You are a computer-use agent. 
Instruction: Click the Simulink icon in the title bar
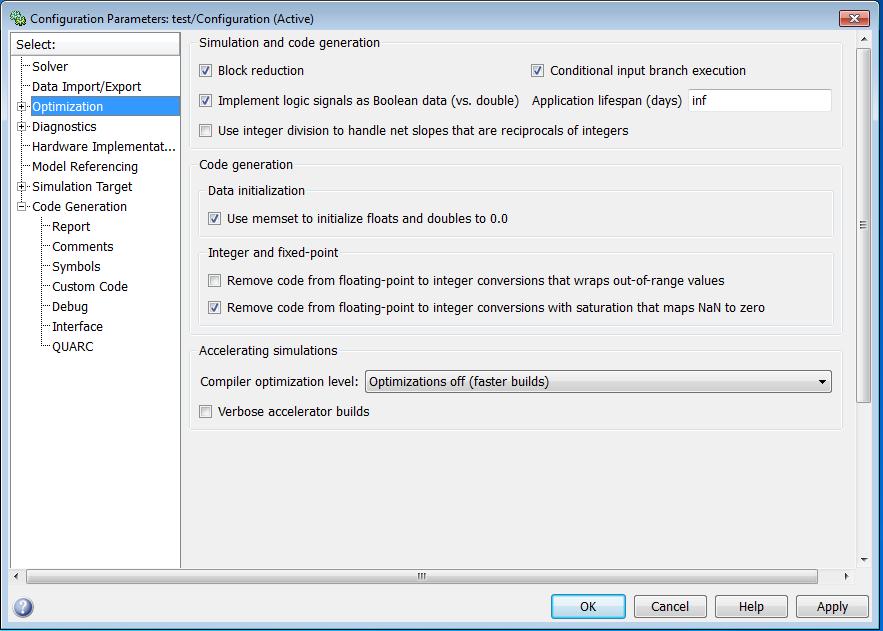(18, 18)
